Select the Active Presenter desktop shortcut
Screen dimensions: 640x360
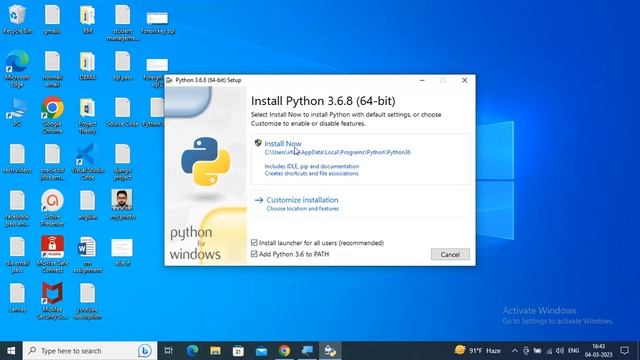tap(52, 207)
